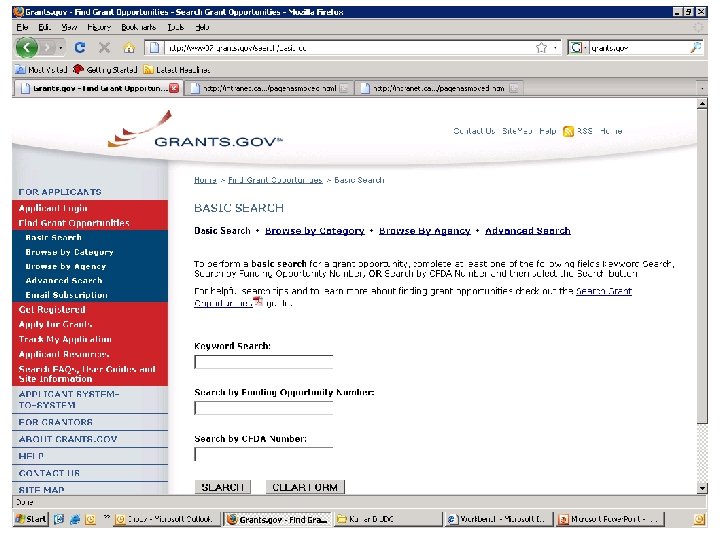Click the Funding Opportunity Number field
Viewport: 720px width, 540px height.
(264, 408)
